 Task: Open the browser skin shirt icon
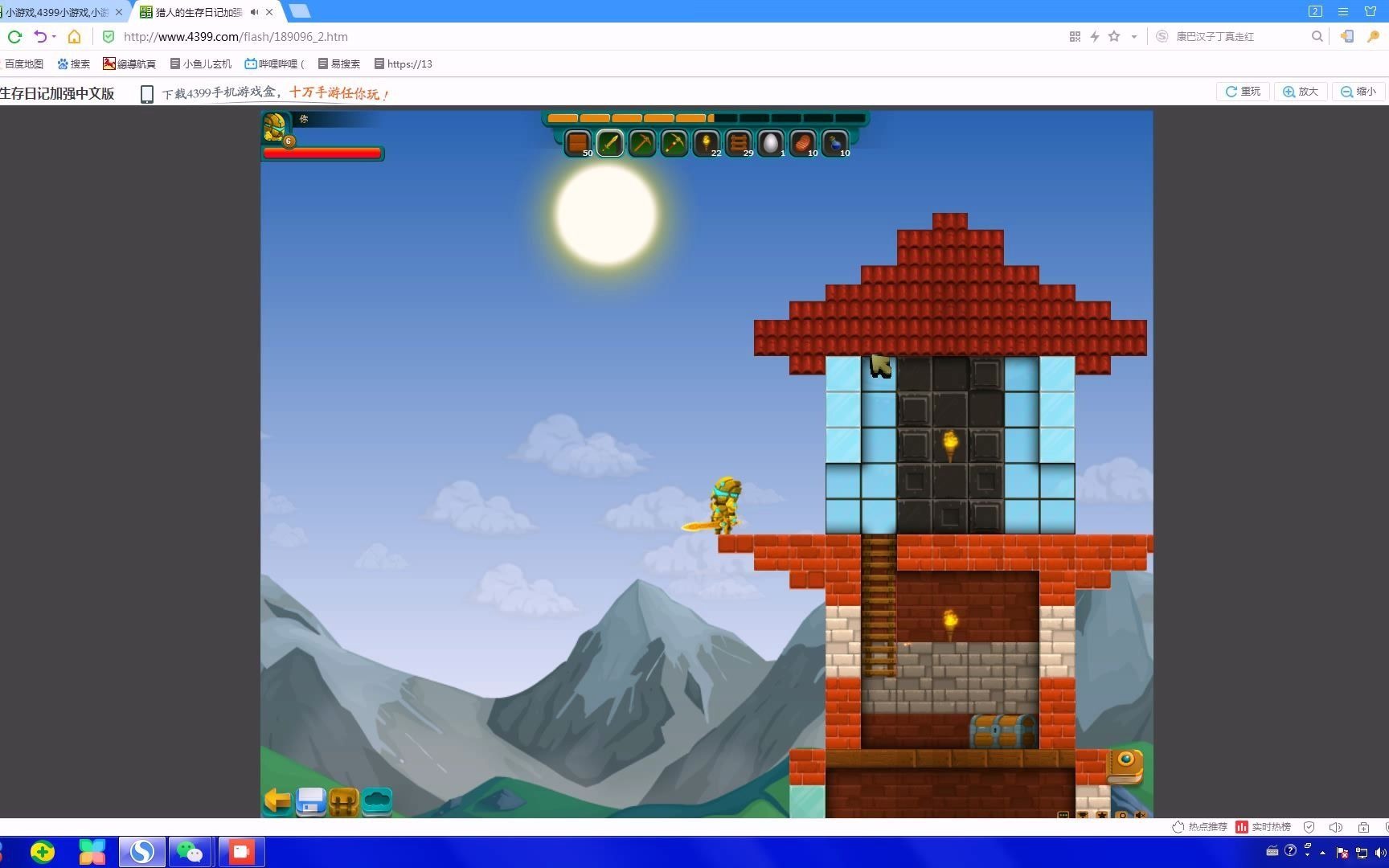[1371, 11]
